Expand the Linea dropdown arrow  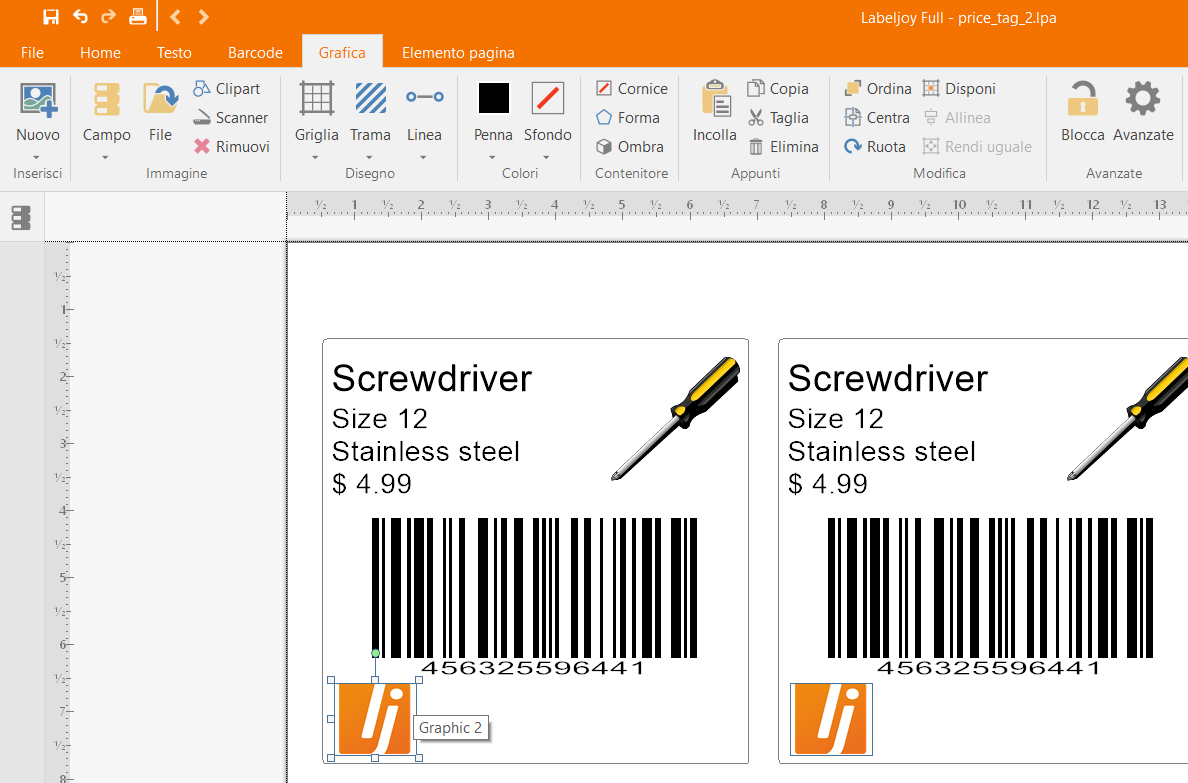tap(424, 158)
